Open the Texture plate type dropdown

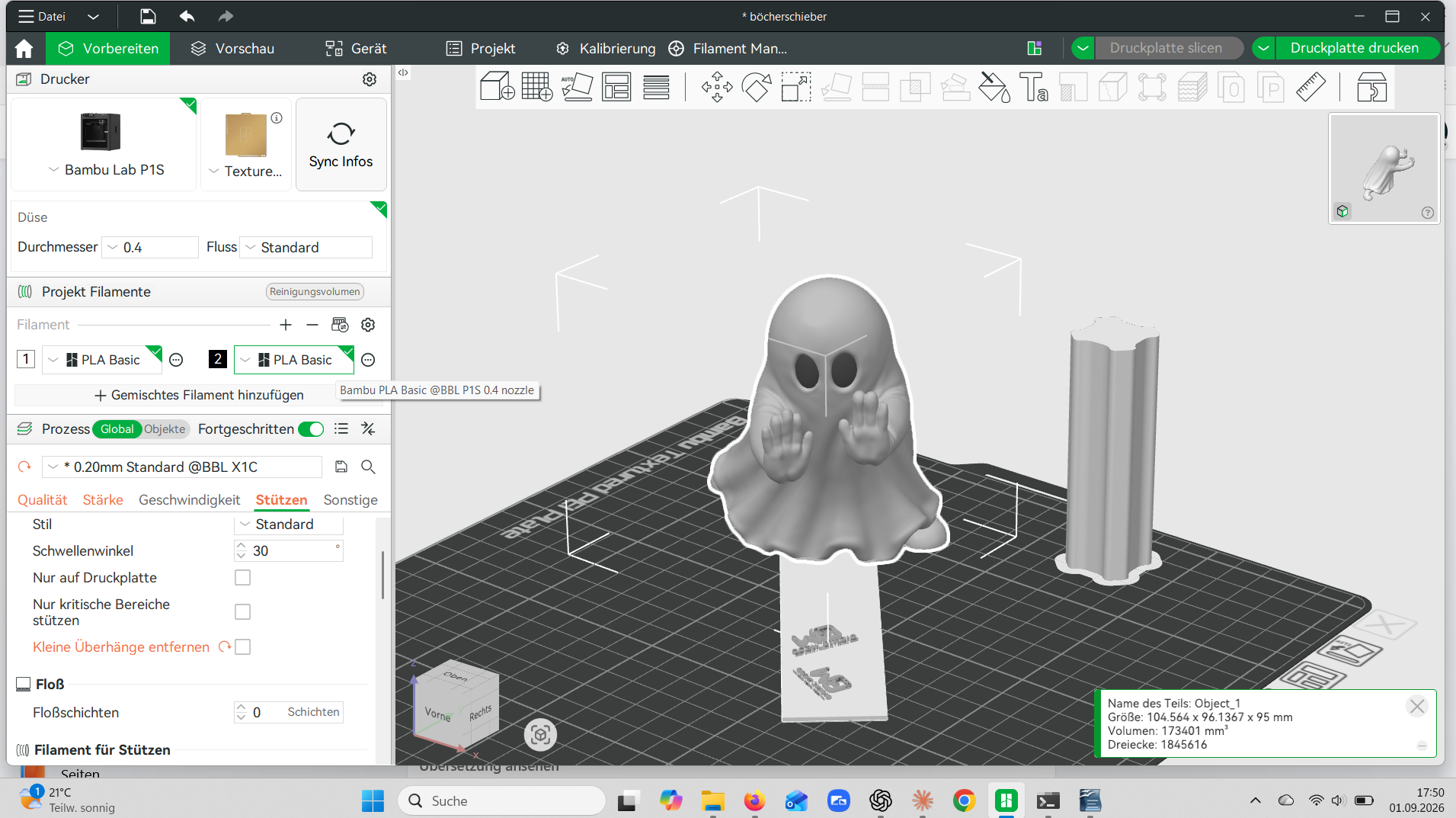click(x=246, y=172)
